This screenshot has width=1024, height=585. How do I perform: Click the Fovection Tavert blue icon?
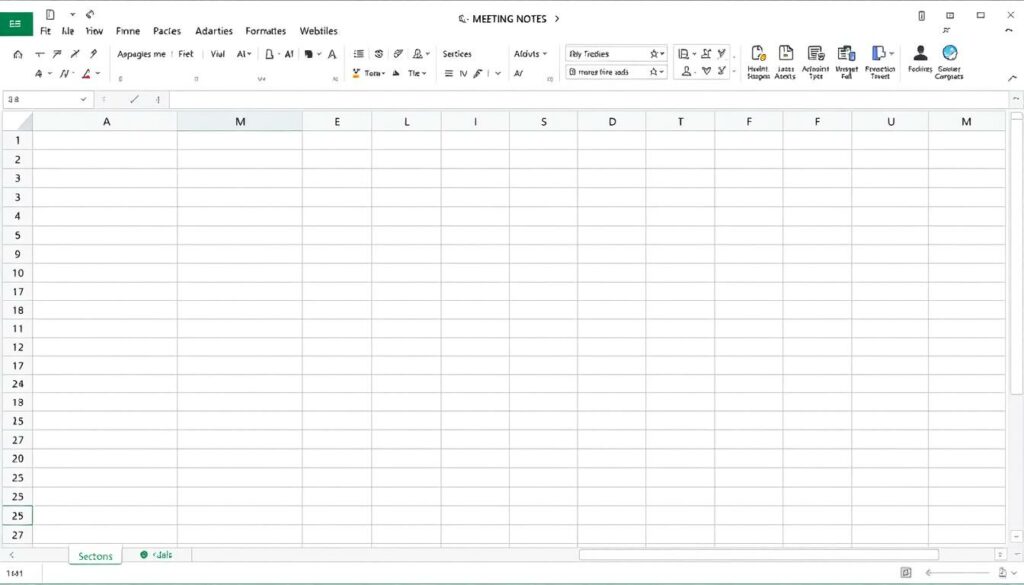click(880, 62)
